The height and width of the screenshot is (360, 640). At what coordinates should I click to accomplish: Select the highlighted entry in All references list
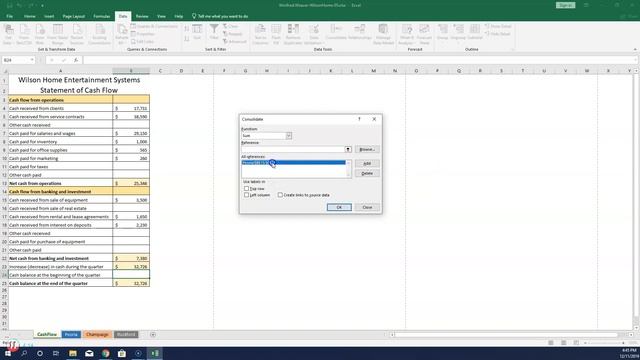(293, 162)
